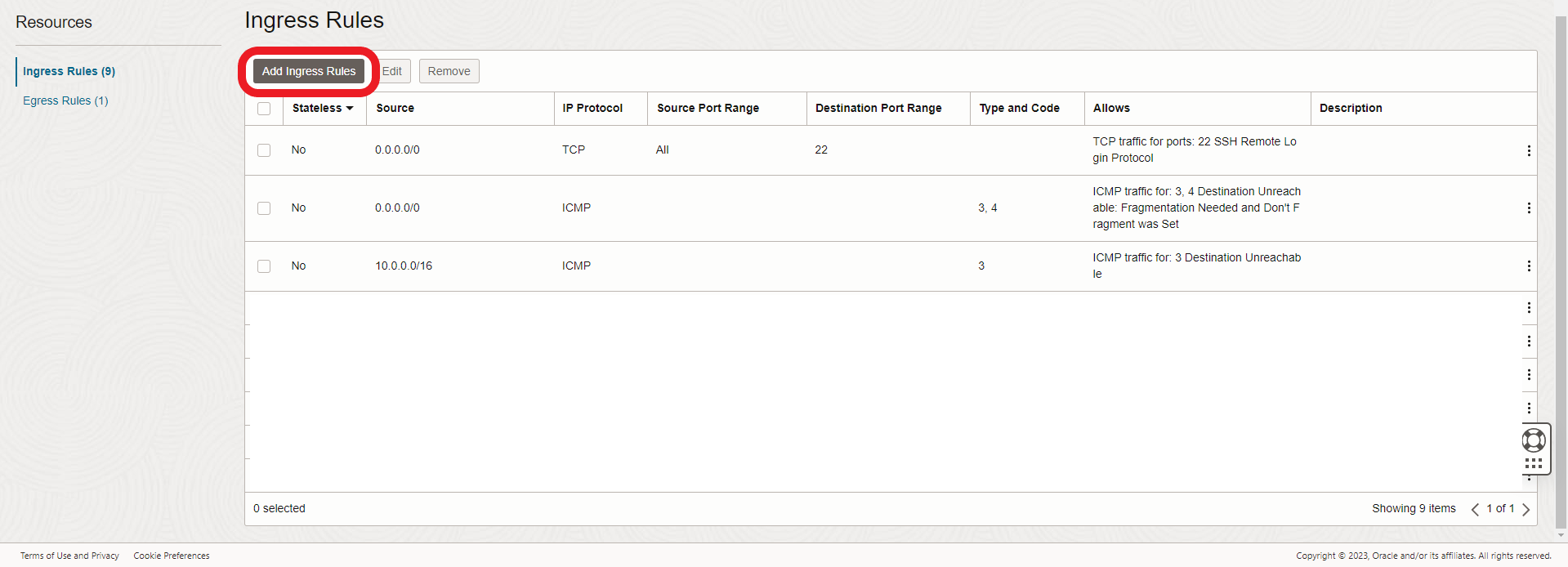Viewport: 1568px width, 567px height.
Task: Sort by the Stateless column dropdown arrow
Action: [x=350, y=109]
